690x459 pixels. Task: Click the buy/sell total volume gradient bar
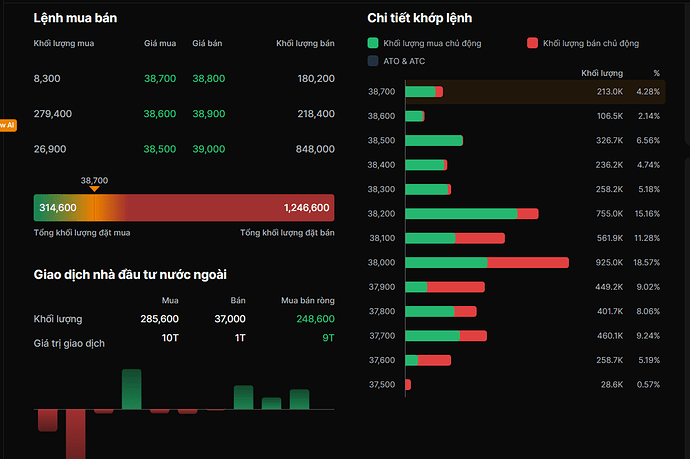[x=184, y=208]
